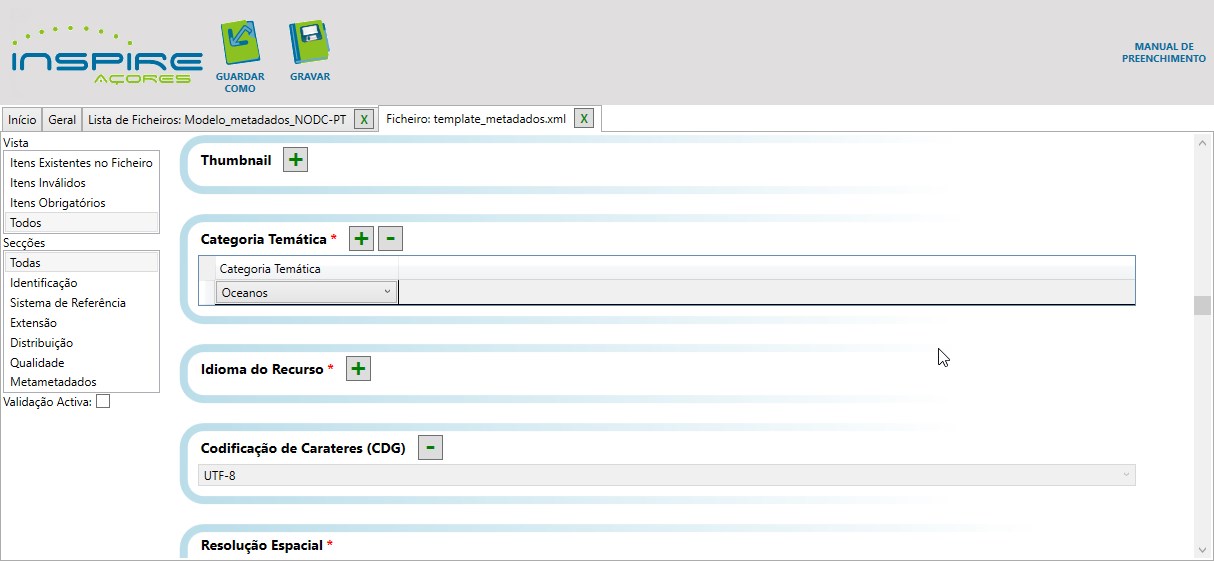
Task: Close the template_metadados.xml file tab
Action: click(584, 119)
